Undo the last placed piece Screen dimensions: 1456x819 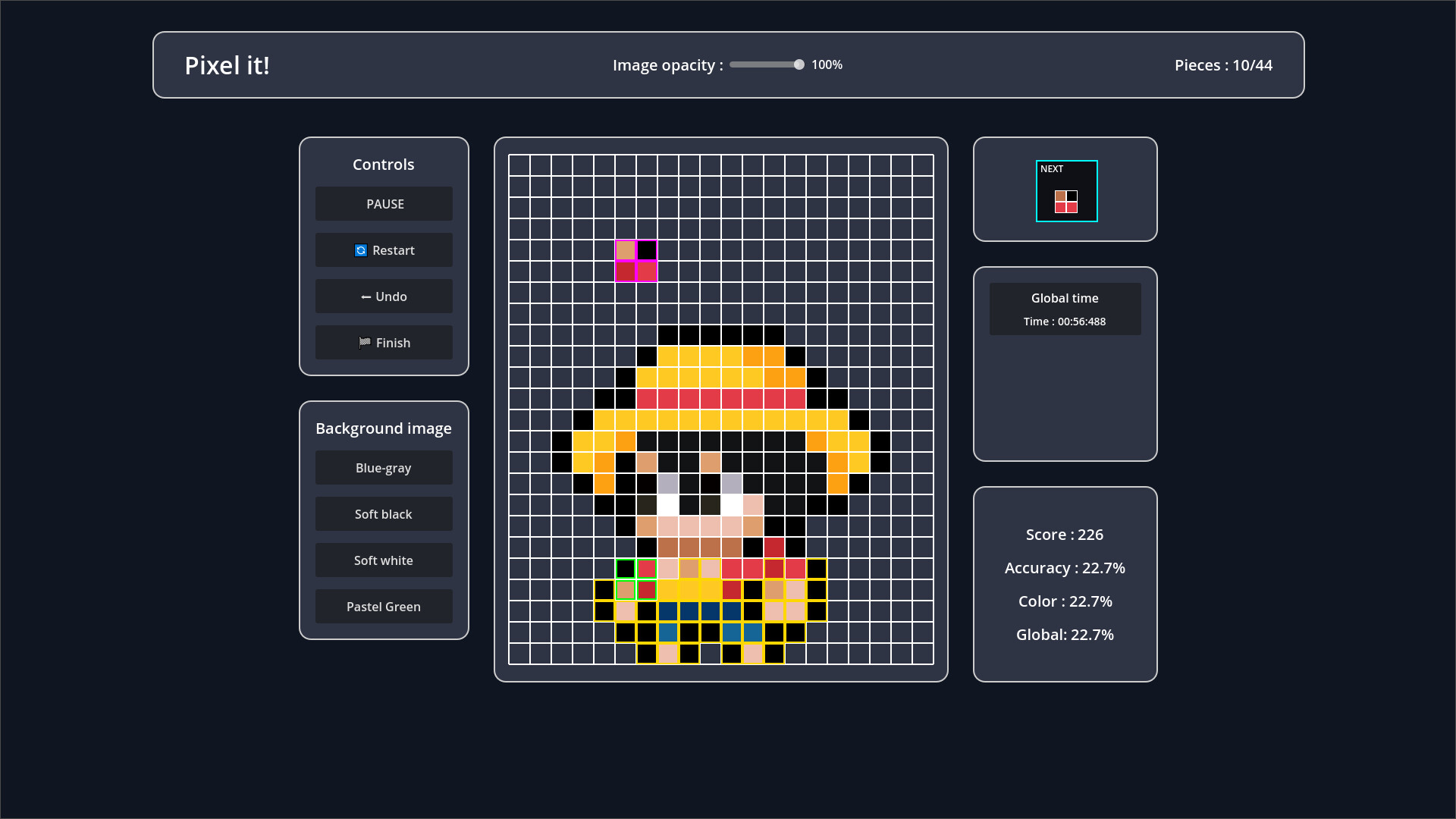click(384, 296)
